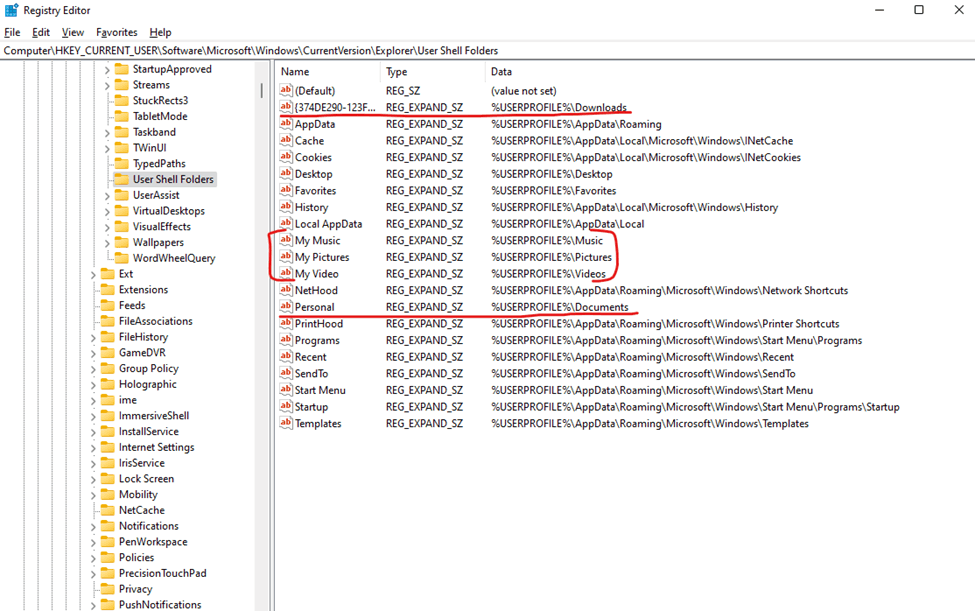Click the string icon of (Default) value
This screenshot has height=611, width=975.
[285, 90]
